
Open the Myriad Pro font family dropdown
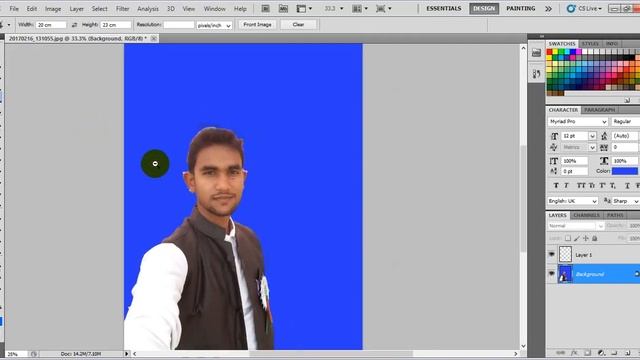[578, 122]
